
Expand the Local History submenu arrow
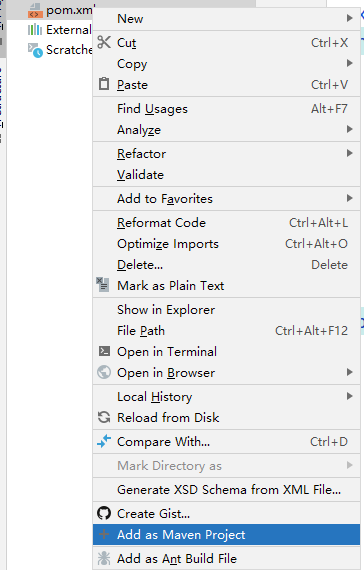[x=349, y=396]
